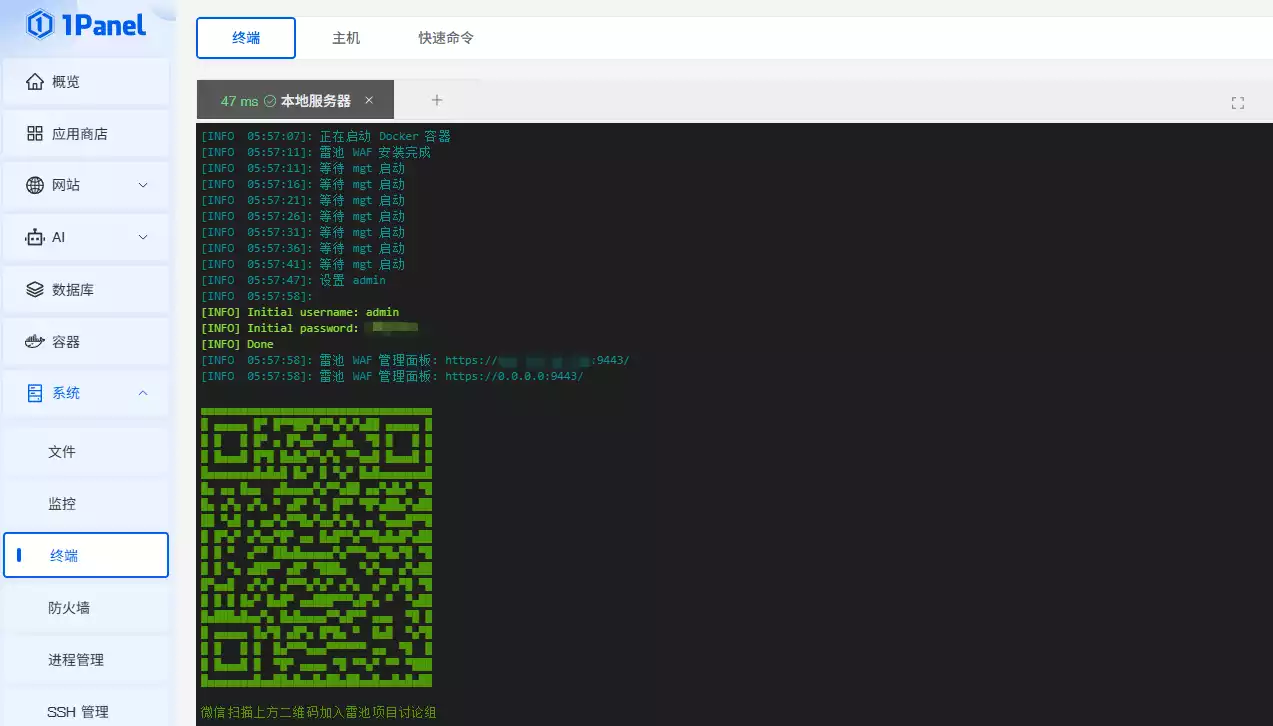Expand the 网站 submenu chevron

click(143, 185)
